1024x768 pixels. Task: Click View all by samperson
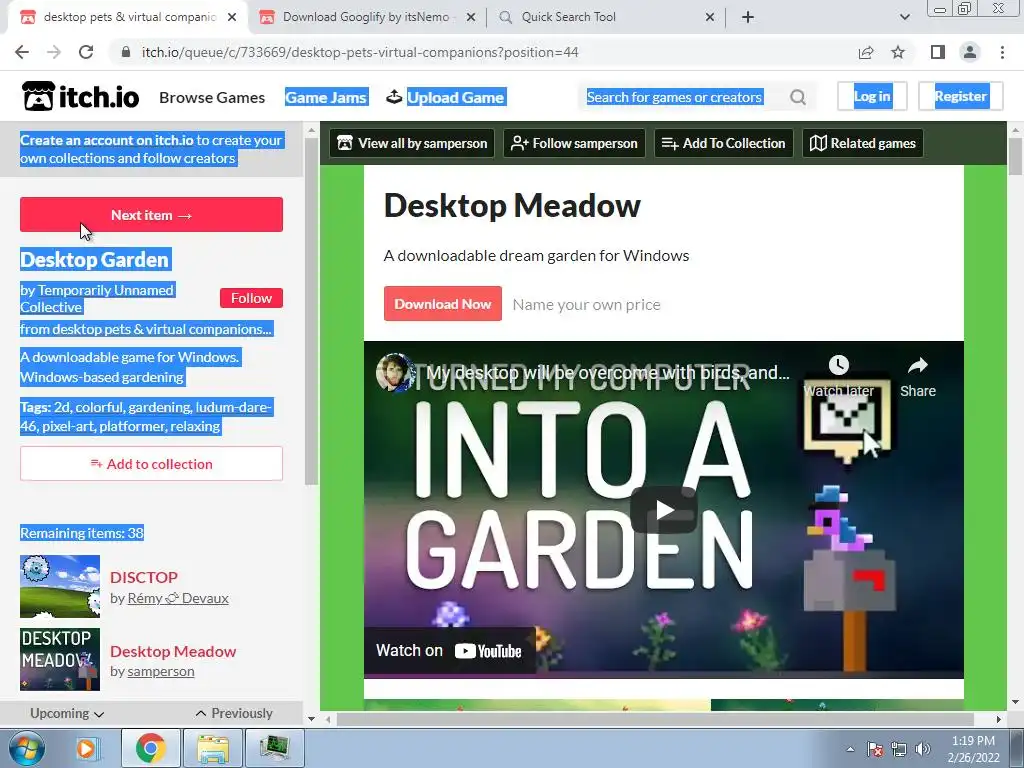[x=412, y=143]
